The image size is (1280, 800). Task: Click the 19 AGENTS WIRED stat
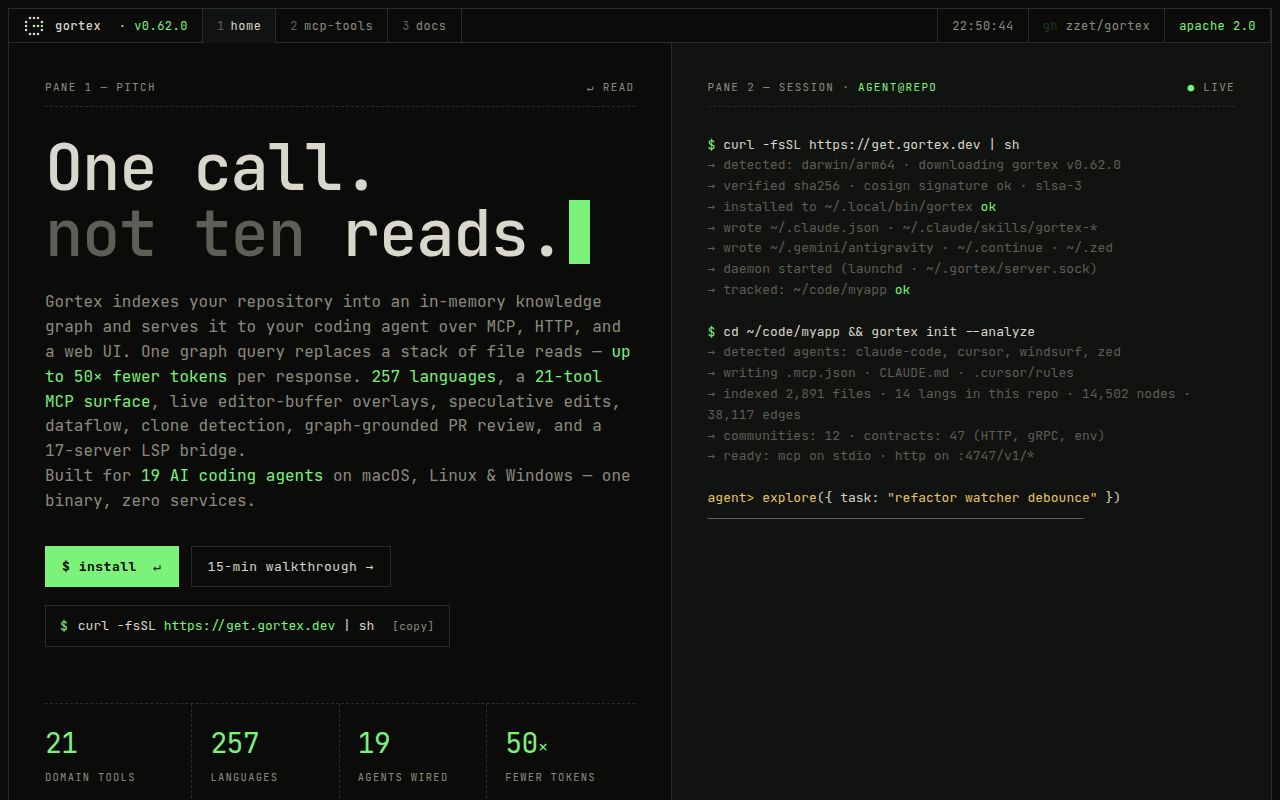click(x=412, y=755)
